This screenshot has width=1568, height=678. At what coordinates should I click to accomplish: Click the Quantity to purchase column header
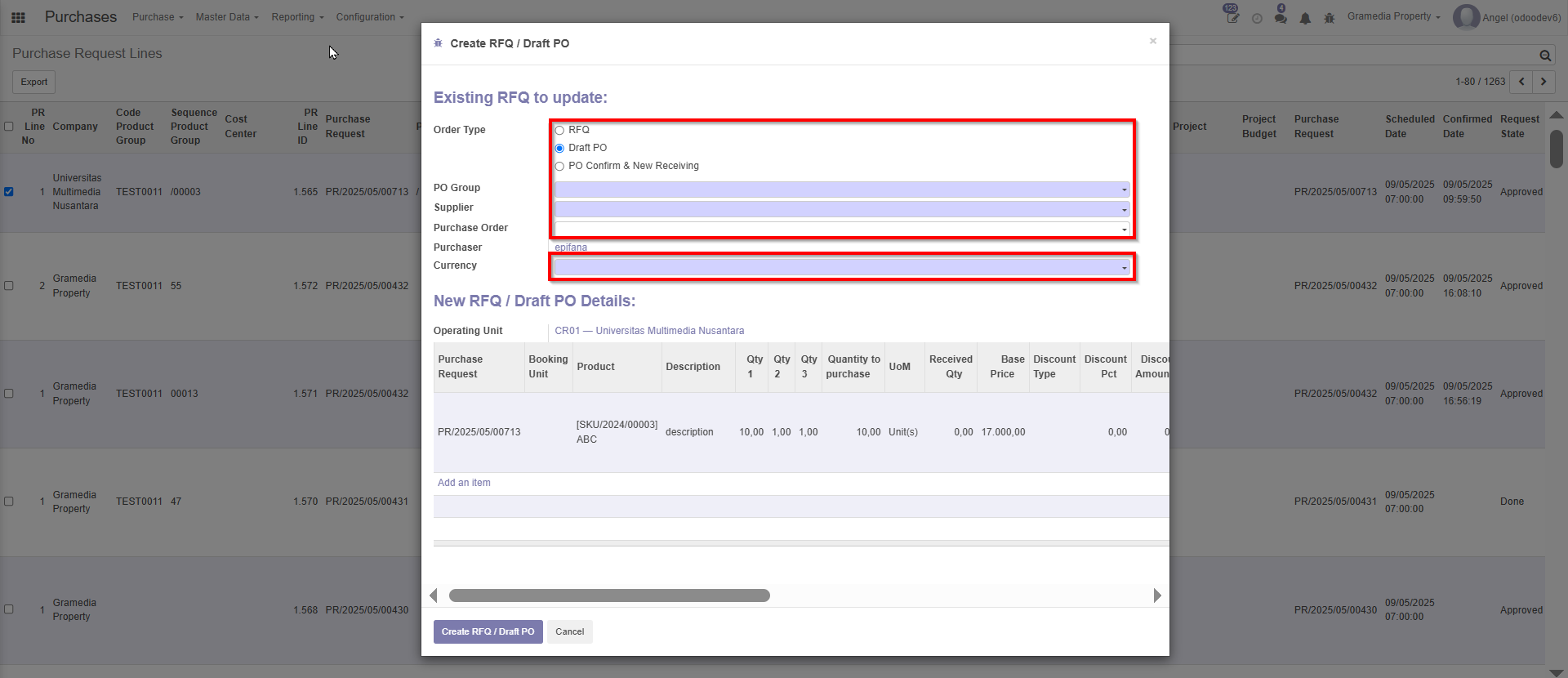pos(853,367)
